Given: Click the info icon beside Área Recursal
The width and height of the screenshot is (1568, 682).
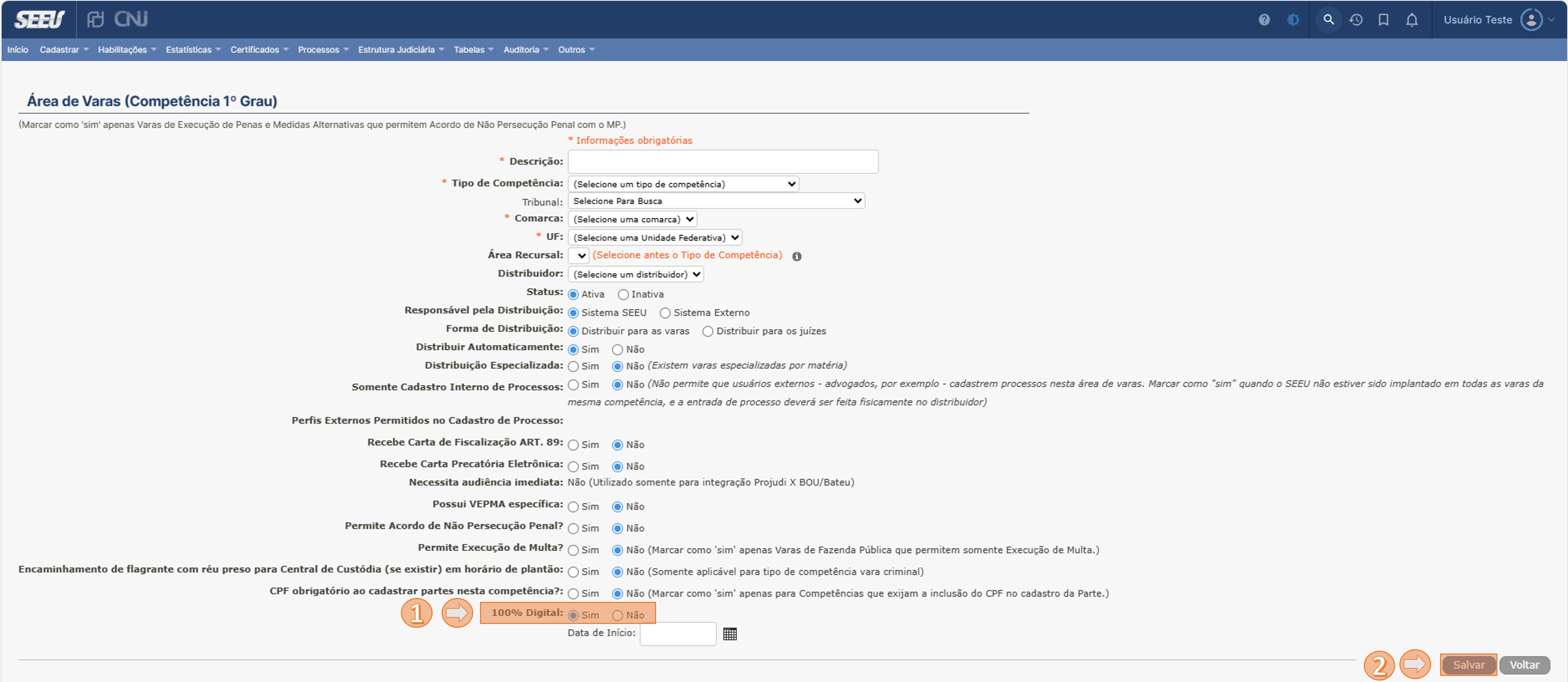Looking at the screenshot, I should [x=797, y=256].
